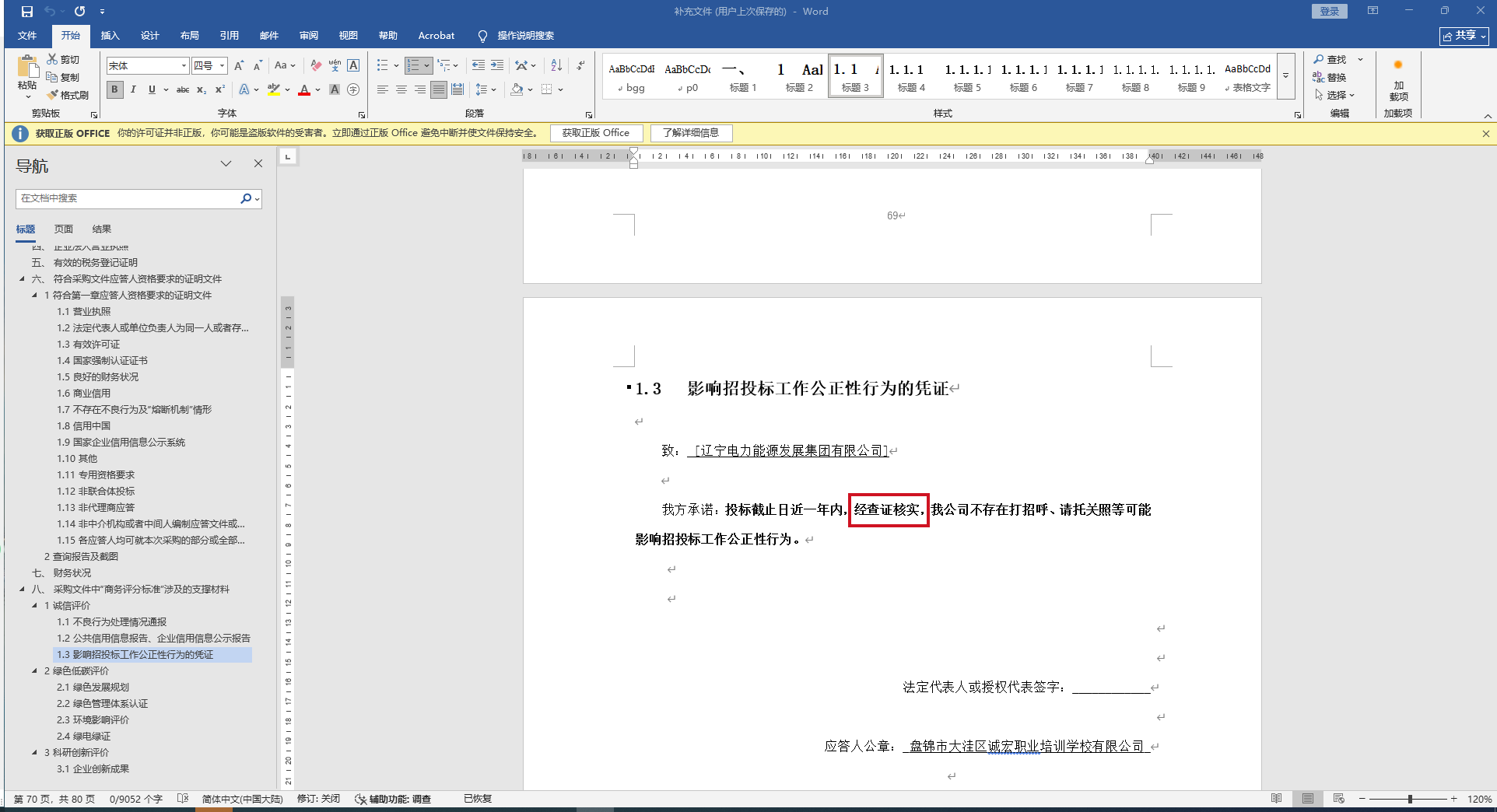Click the 共享 (Share) button
This screenshot has width=1497, height=812.
1464,36
